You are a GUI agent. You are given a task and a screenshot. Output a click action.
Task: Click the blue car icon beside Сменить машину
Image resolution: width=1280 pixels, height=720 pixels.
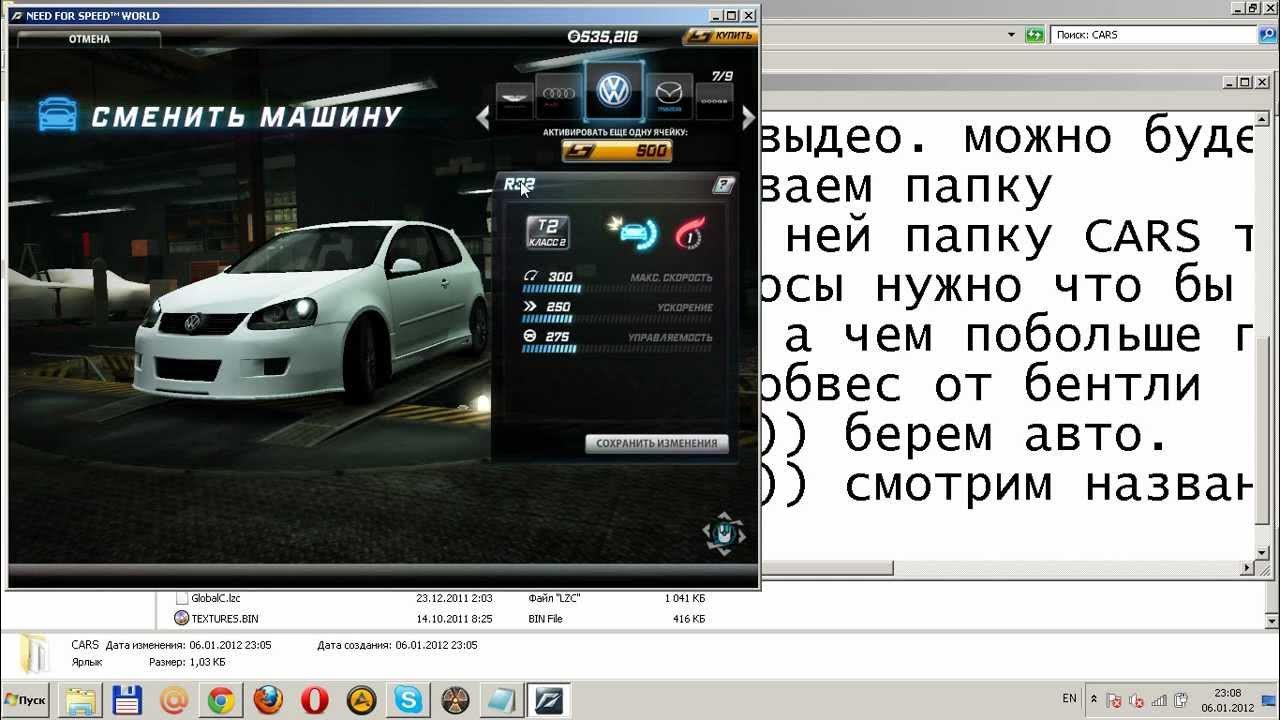coord(57,115)
